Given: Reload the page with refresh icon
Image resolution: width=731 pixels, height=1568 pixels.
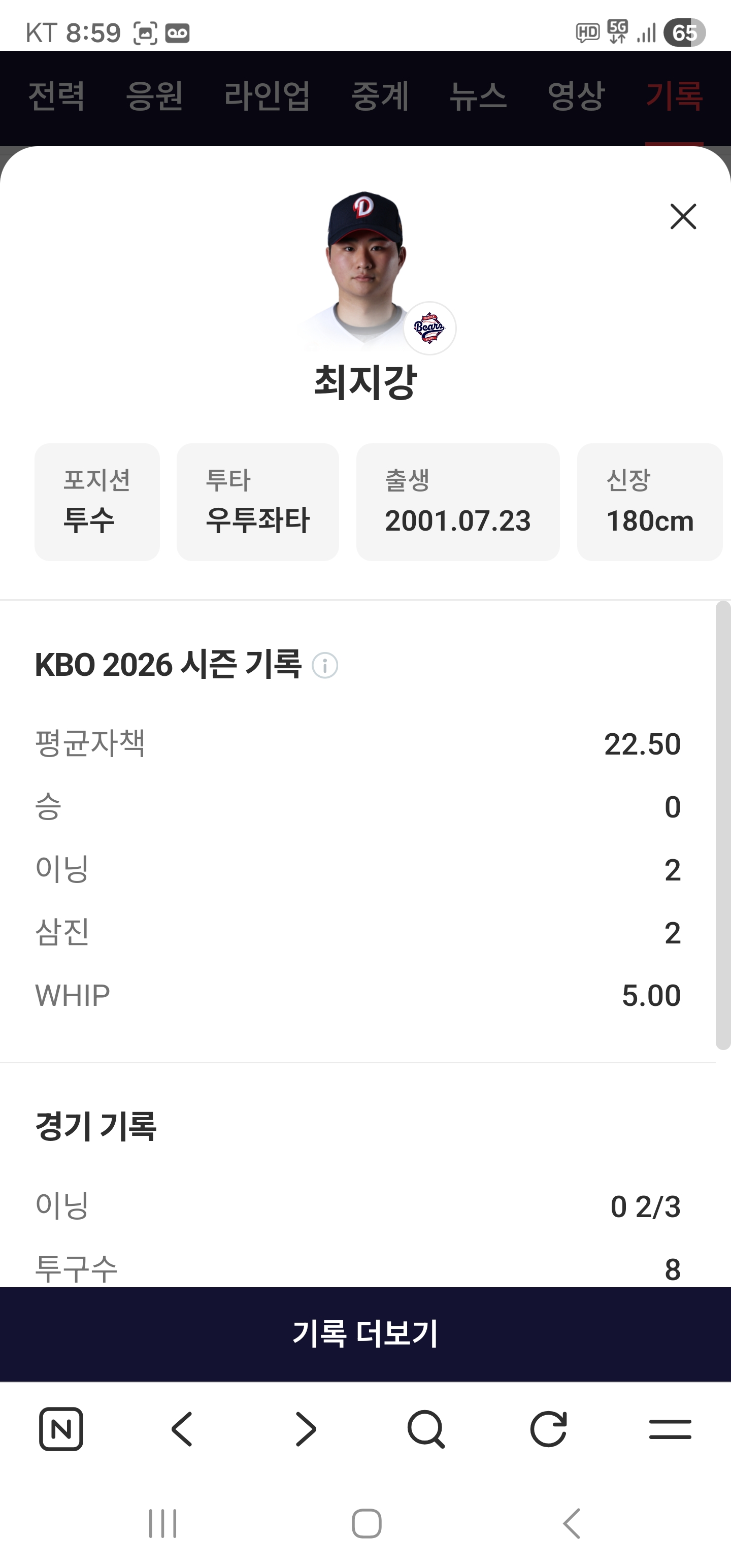Looking at the screenshot, I should (548, 1428).
